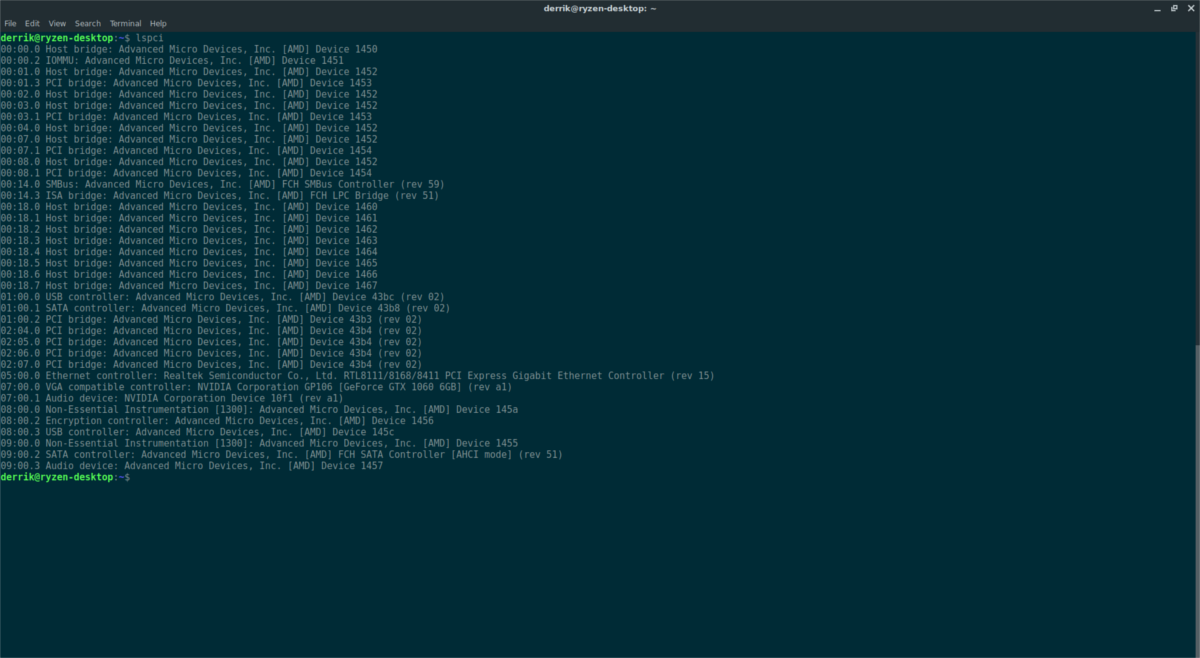Select line 00:18.4 Host bridge Device 1464

(189, 252)
